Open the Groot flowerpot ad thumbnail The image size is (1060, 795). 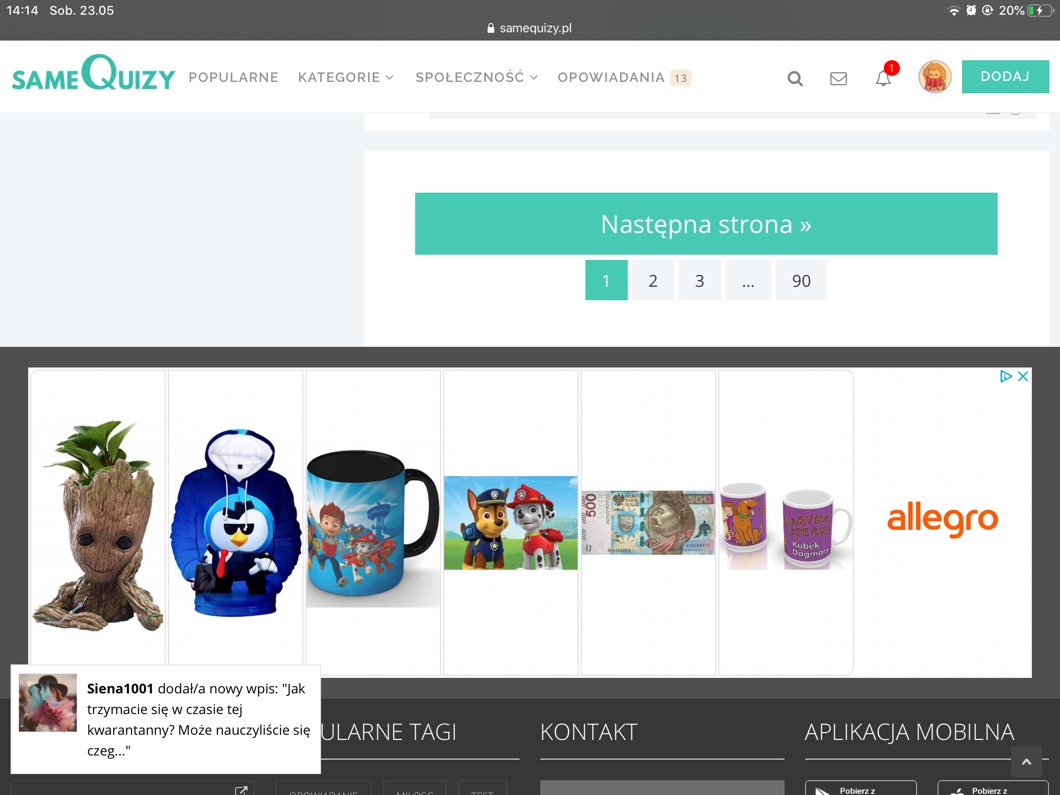click(x=98, y=523)
